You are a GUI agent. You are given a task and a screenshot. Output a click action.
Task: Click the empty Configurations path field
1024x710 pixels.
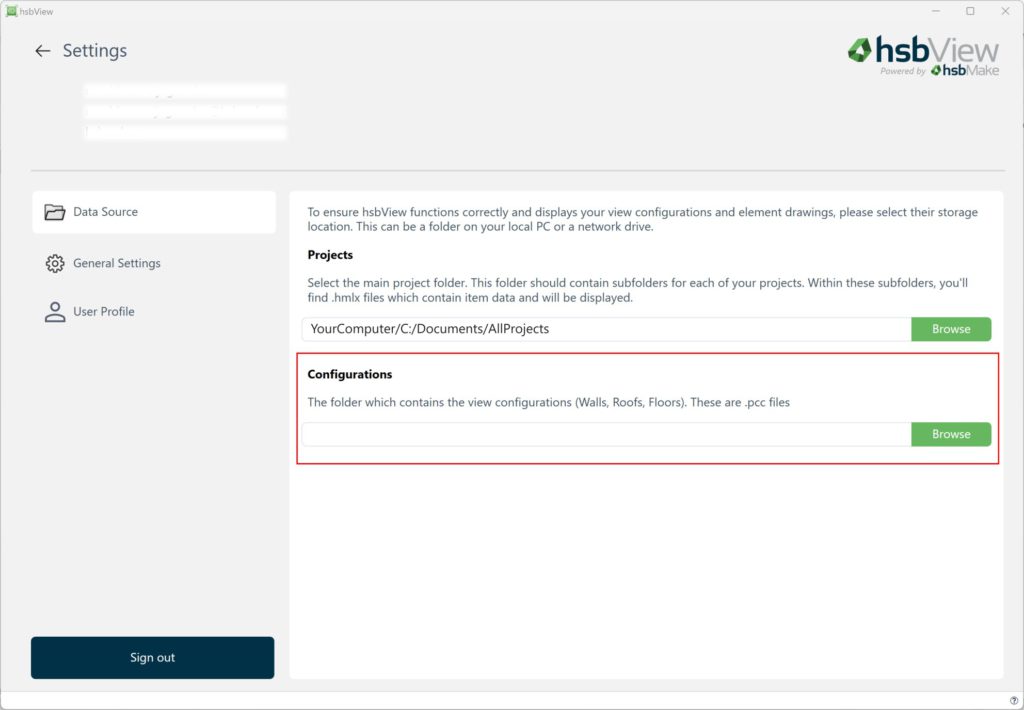[606, 434]
